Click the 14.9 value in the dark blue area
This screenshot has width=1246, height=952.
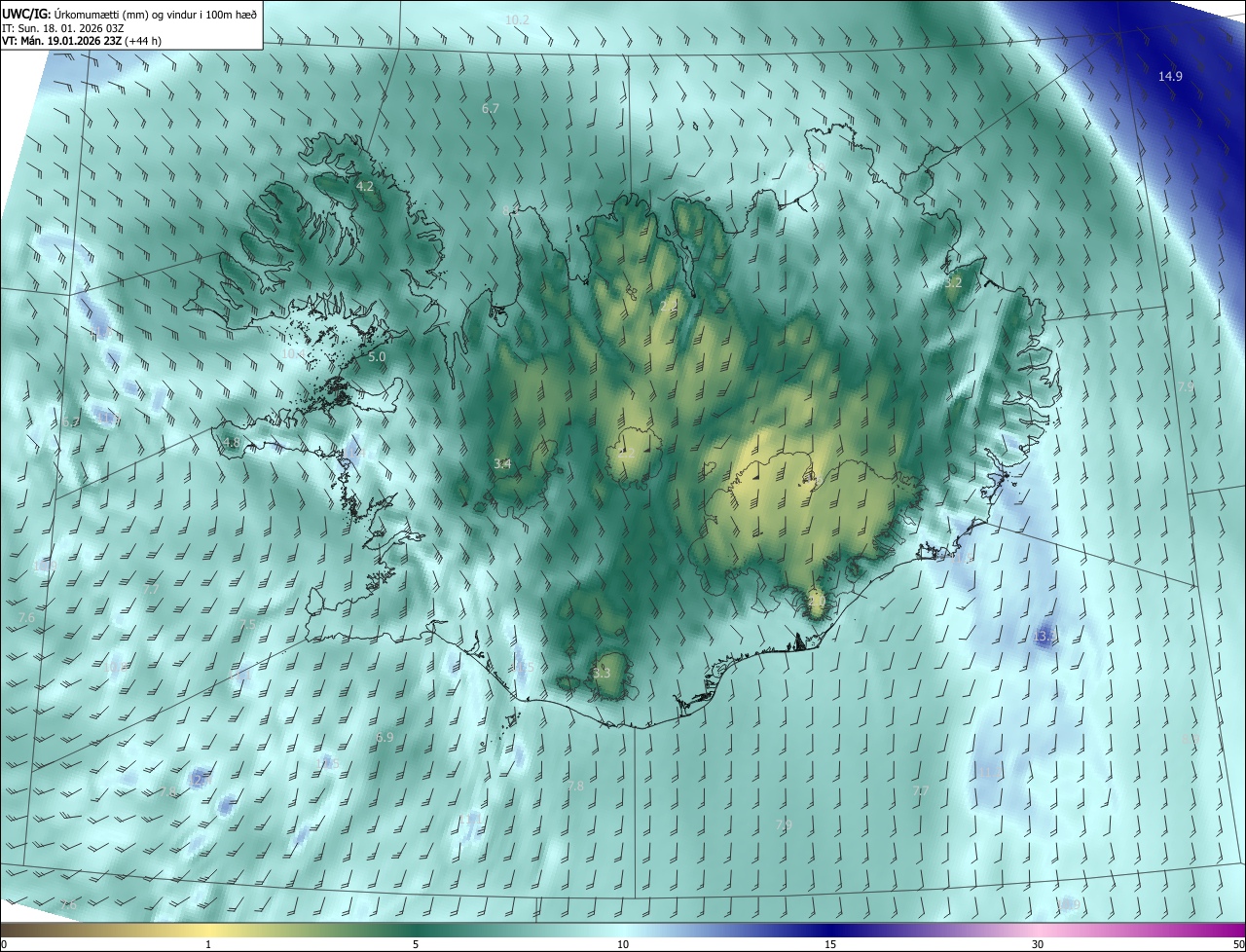pos(1170,77)
